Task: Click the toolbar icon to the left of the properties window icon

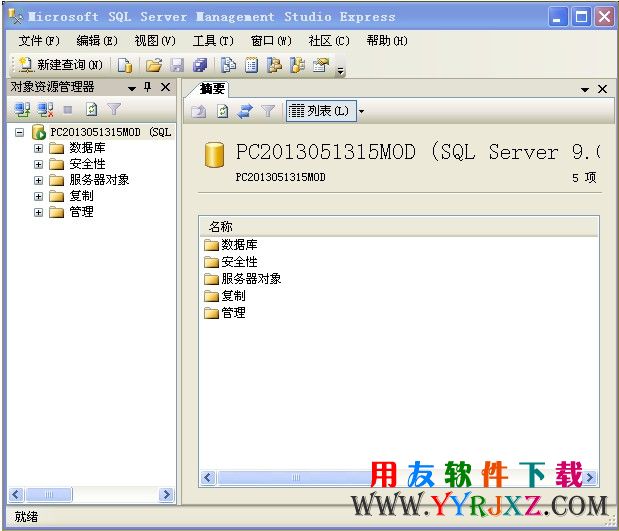Action: 297,65
